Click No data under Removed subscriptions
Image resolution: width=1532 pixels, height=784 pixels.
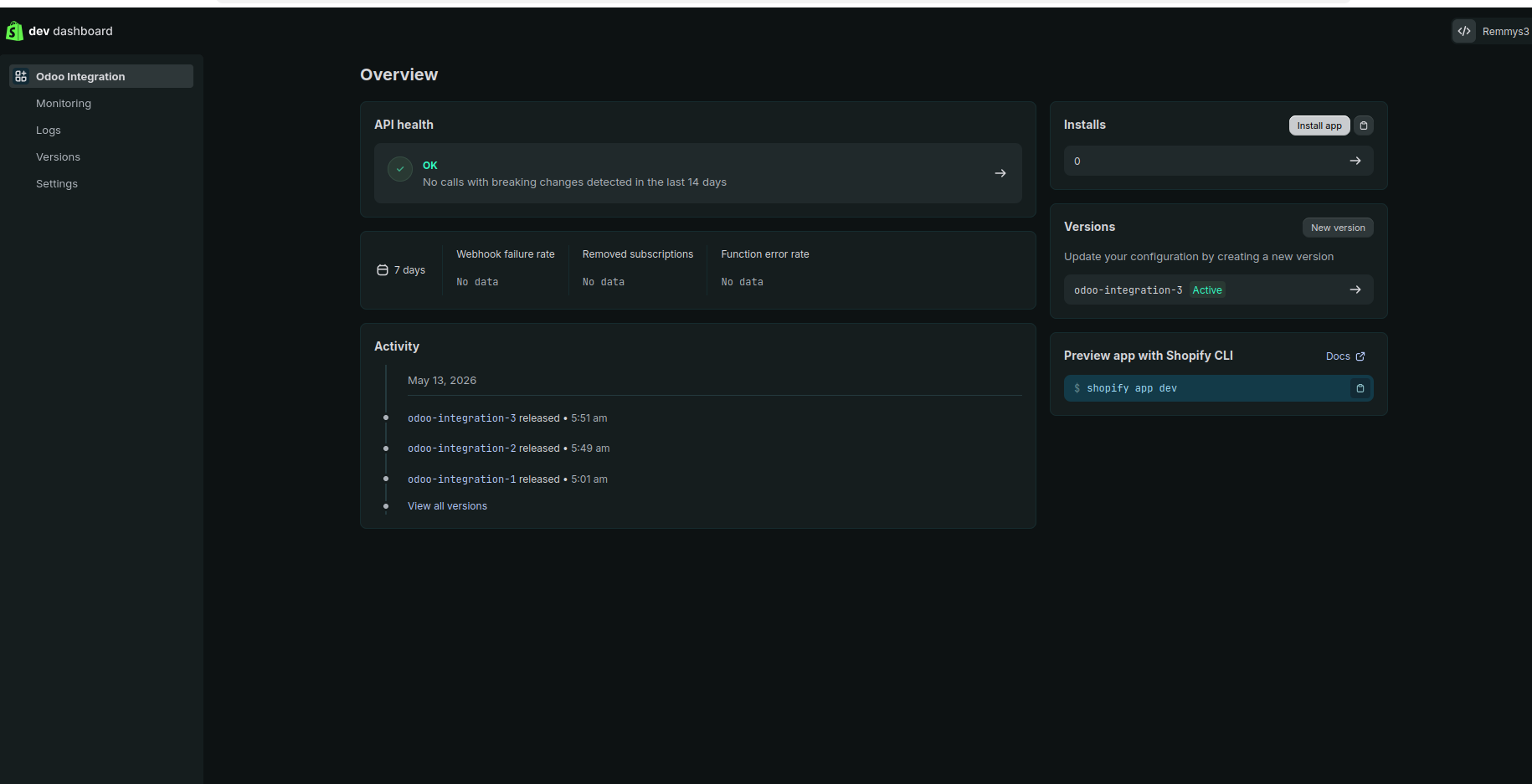coord(604,282)
